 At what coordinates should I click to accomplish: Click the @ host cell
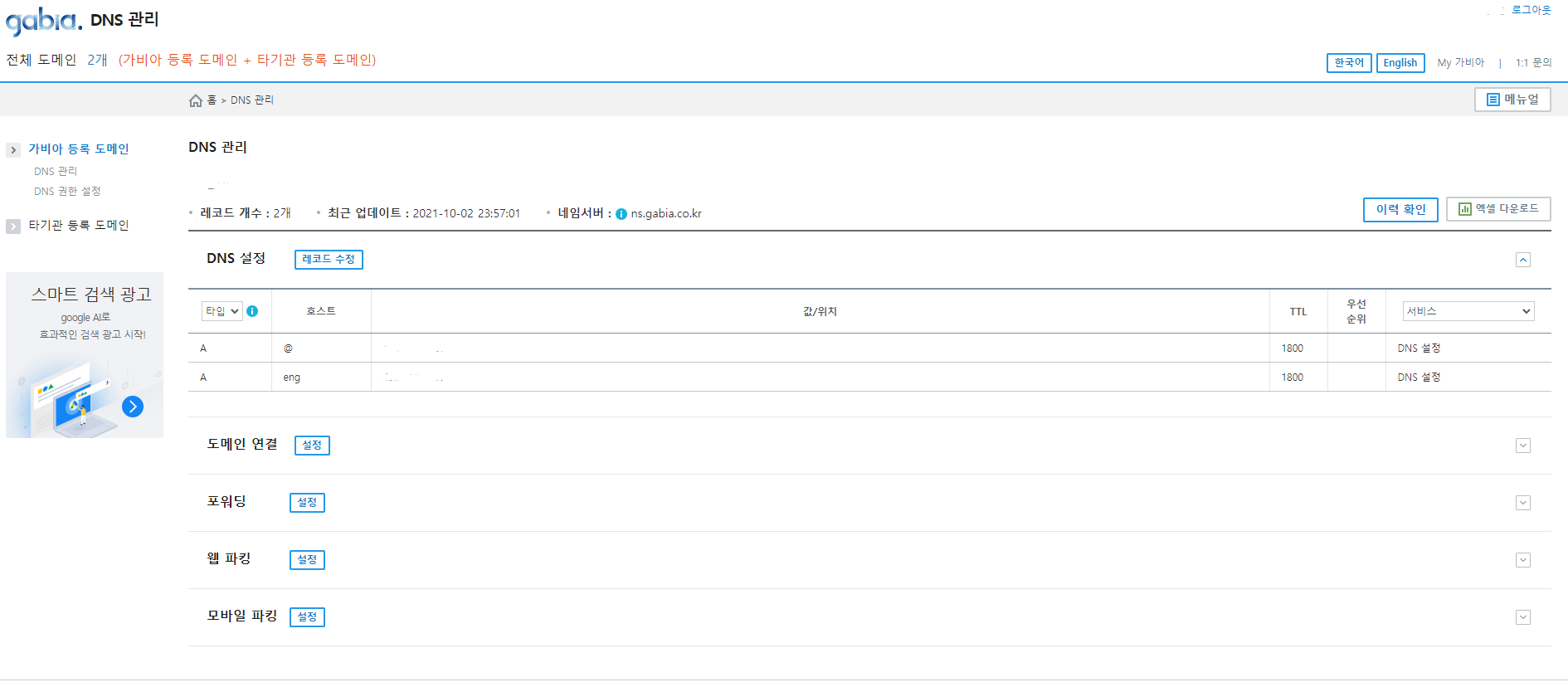click(x=321, y=348)
